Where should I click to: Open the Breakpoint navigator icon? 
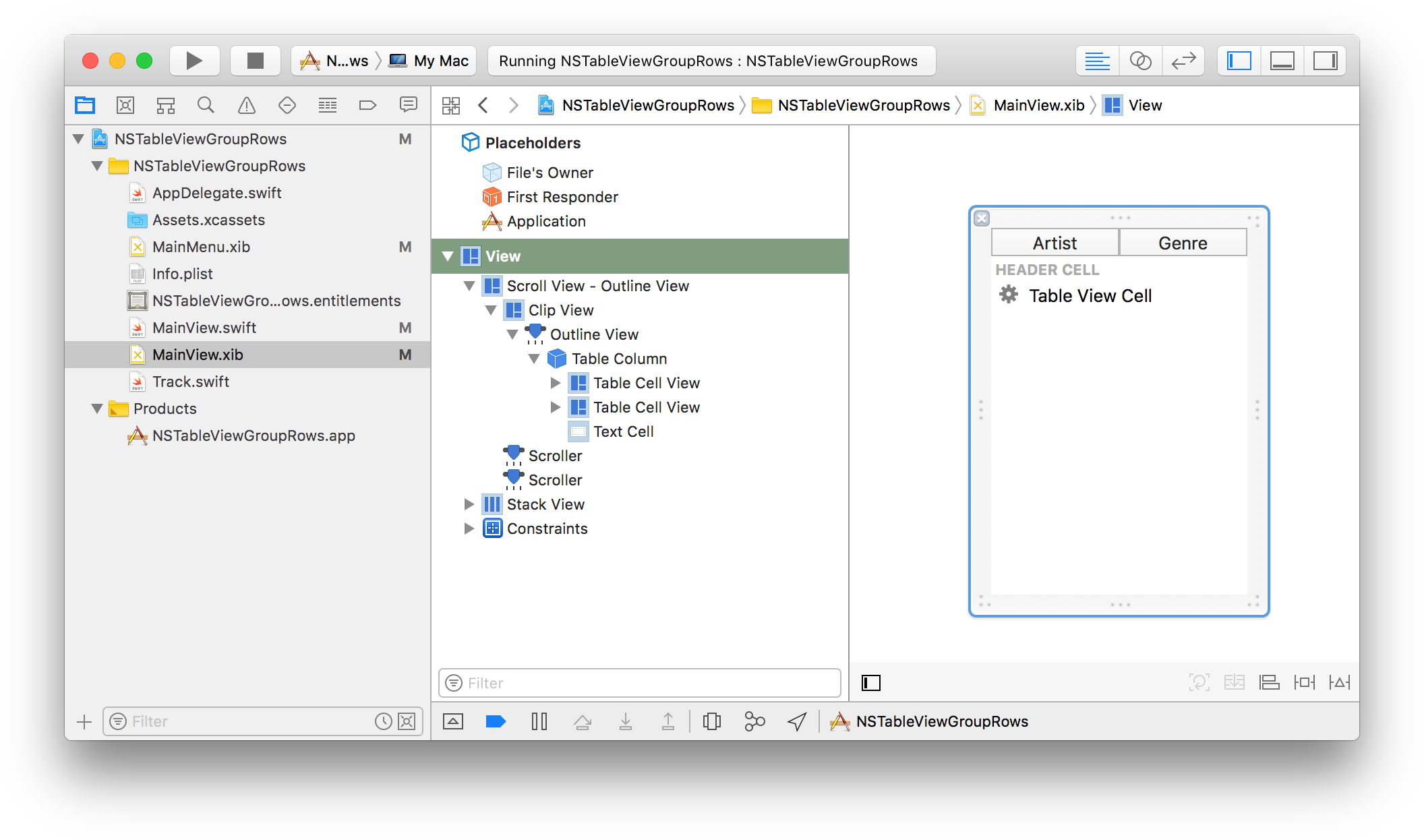pos(367,105)
